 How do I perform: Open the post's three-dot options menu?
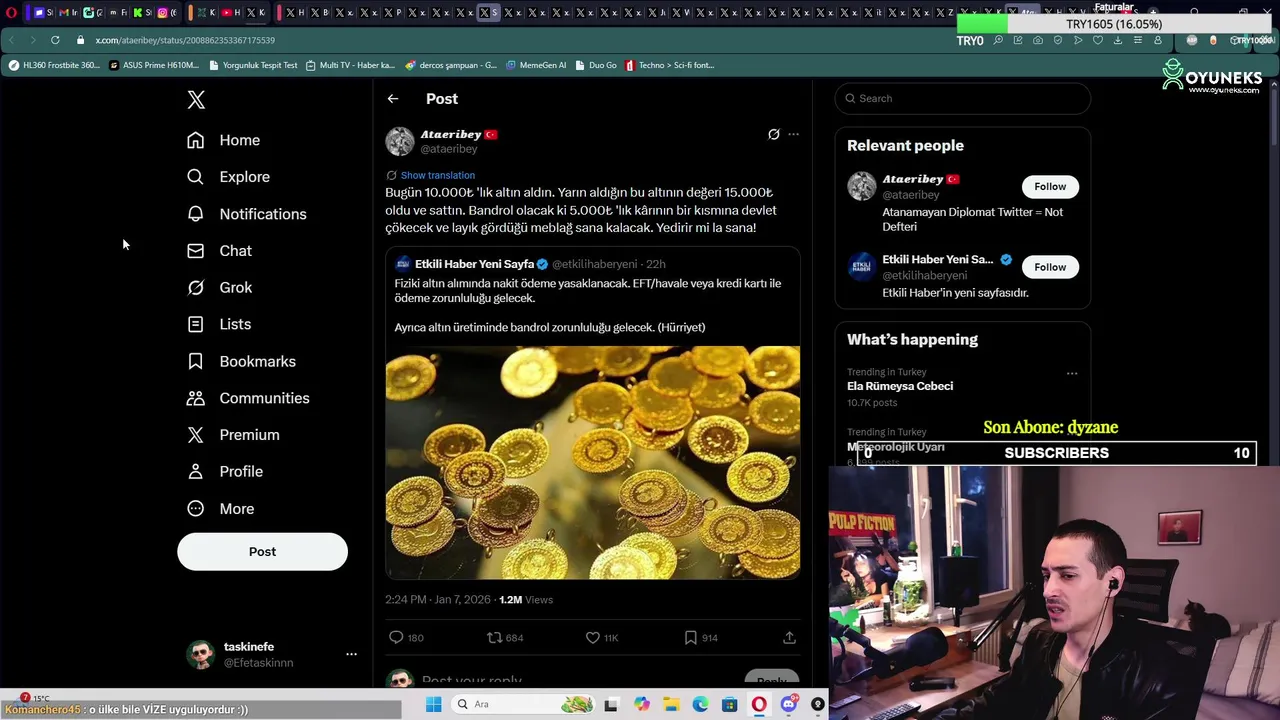click(794, 134)
